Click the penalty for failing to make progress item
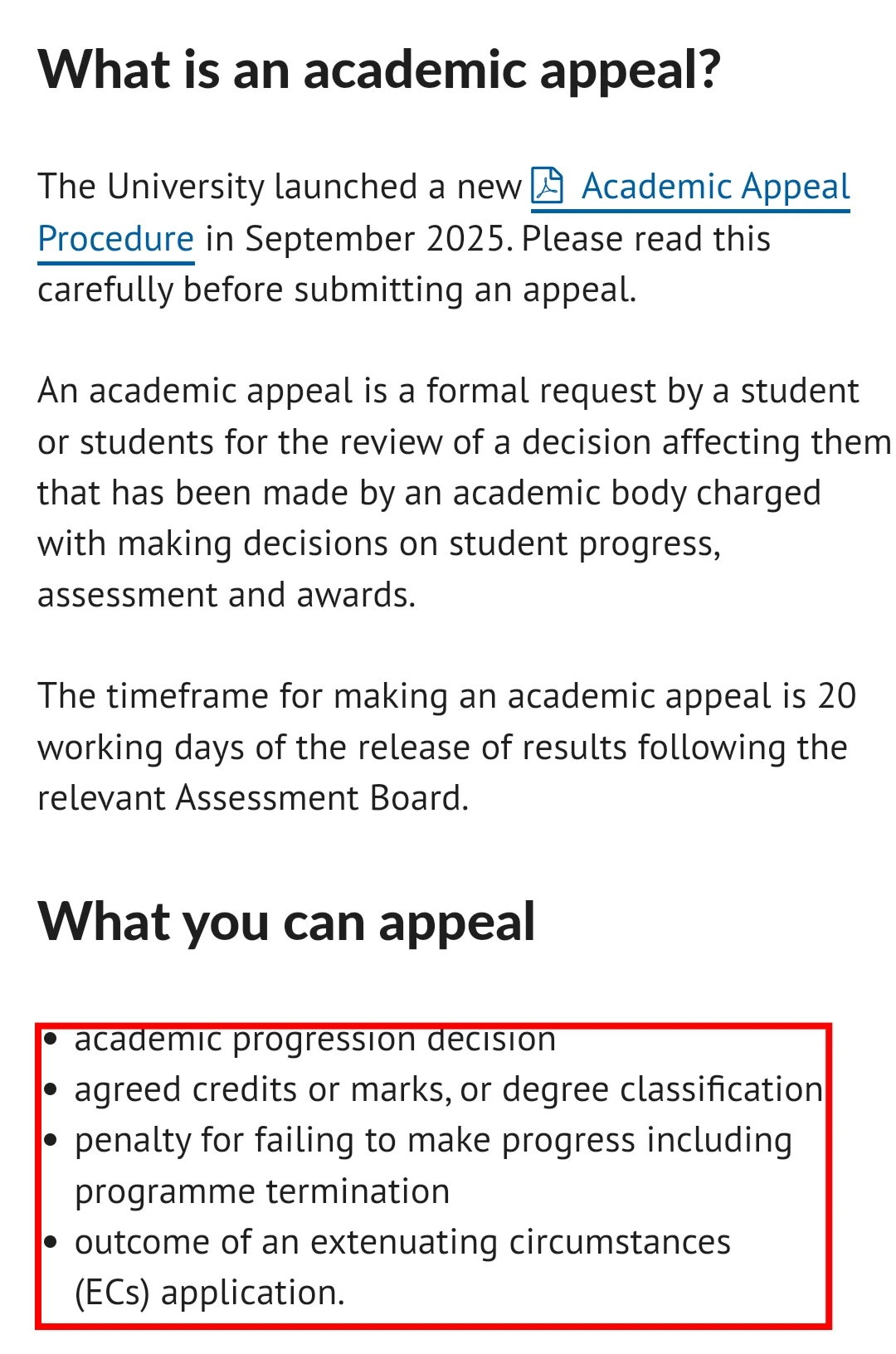This screenshot has height=1354, width=896. 433,1166
